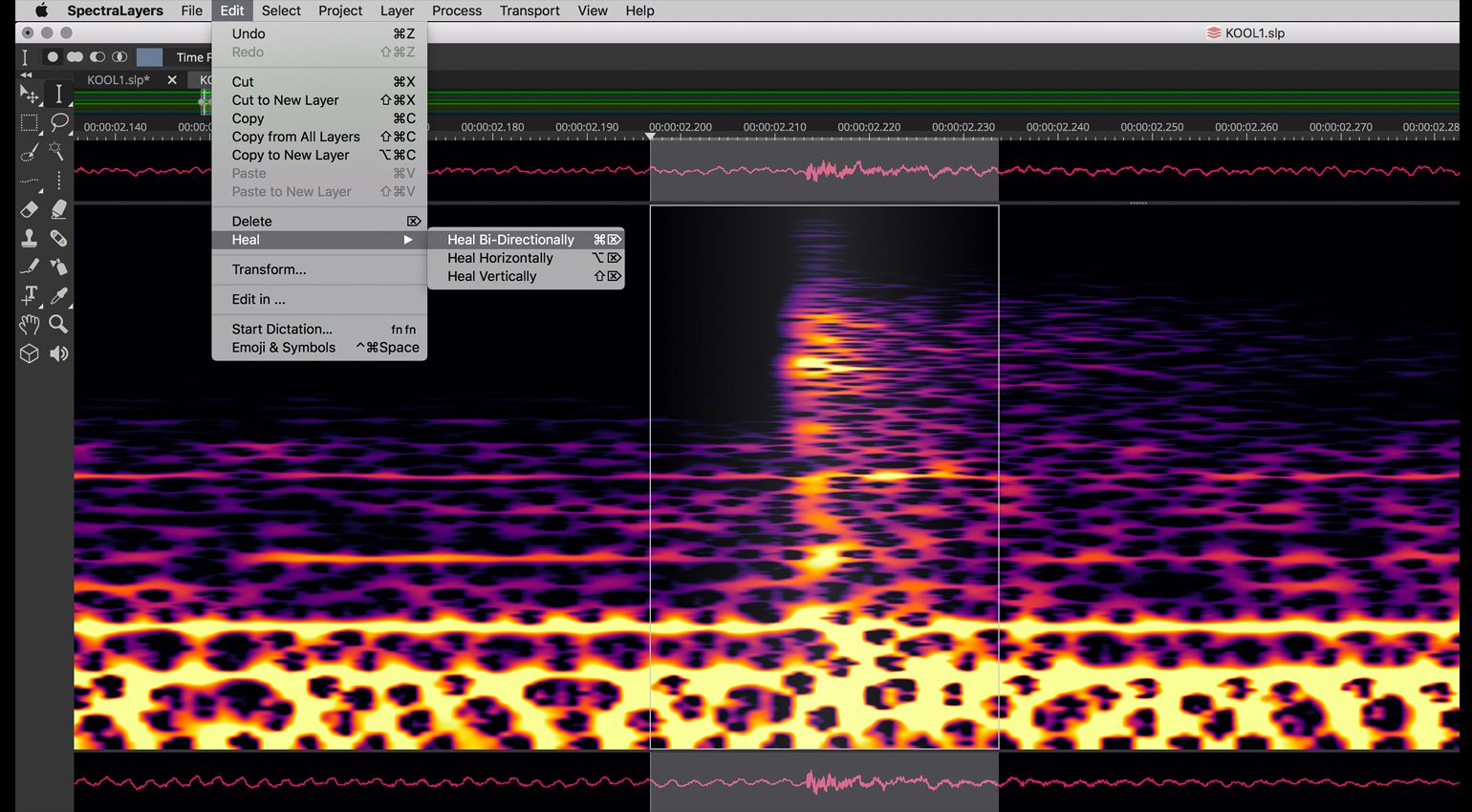The image size is (1472, 812).
Task: Choose Copy from All Layers
Action: [319, 137]
